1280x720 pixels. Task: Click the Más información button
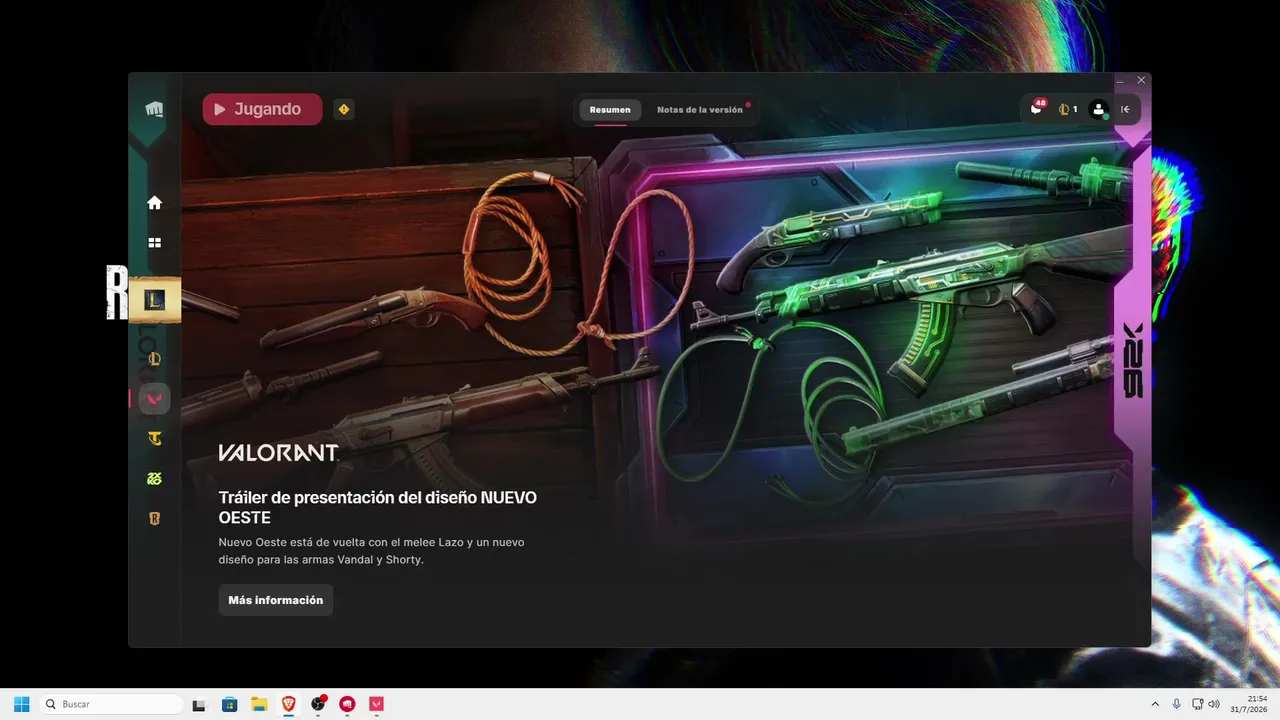click(x=276, y=600)
